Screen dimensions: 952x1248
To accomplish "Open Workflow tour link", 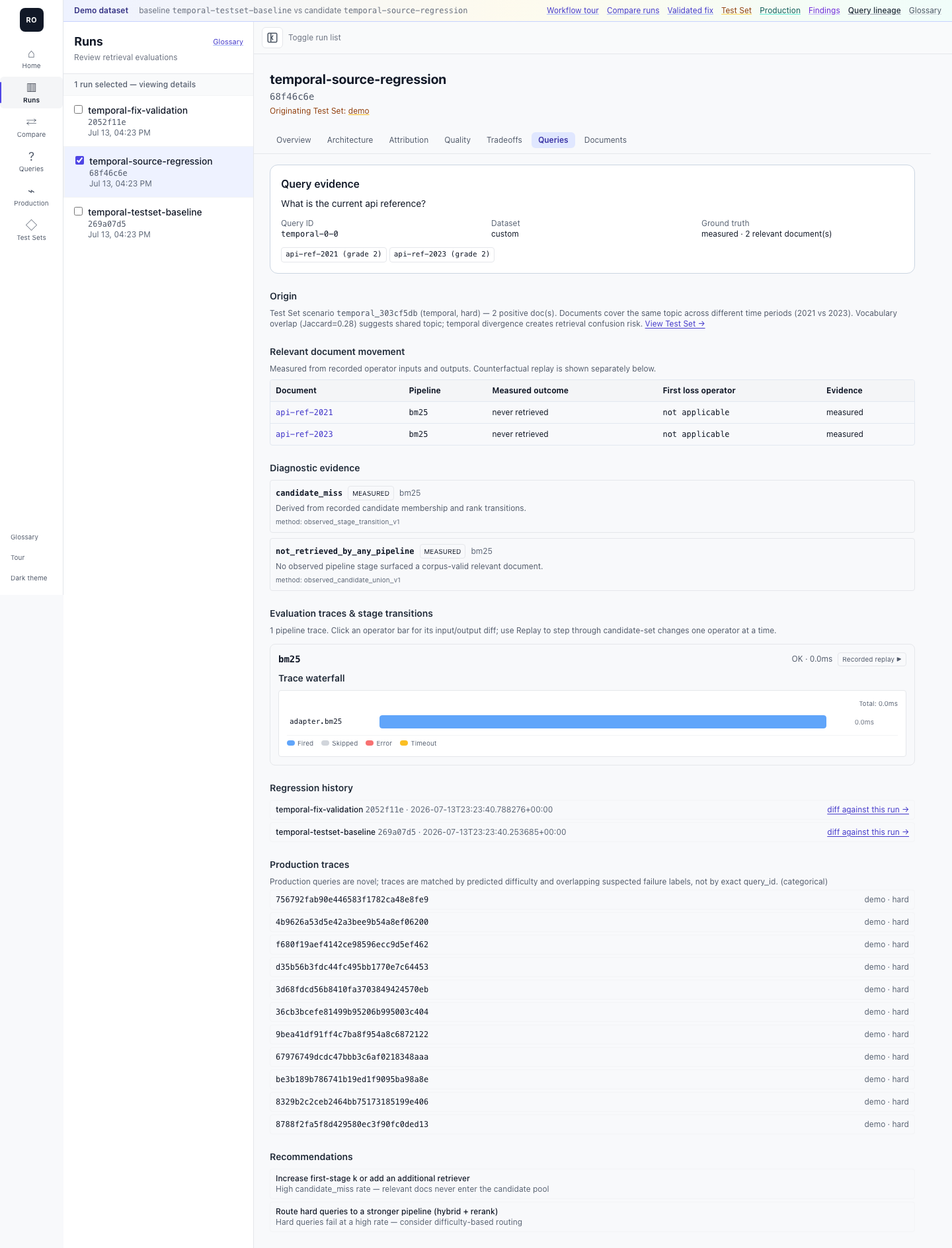I will pos(573,11).
